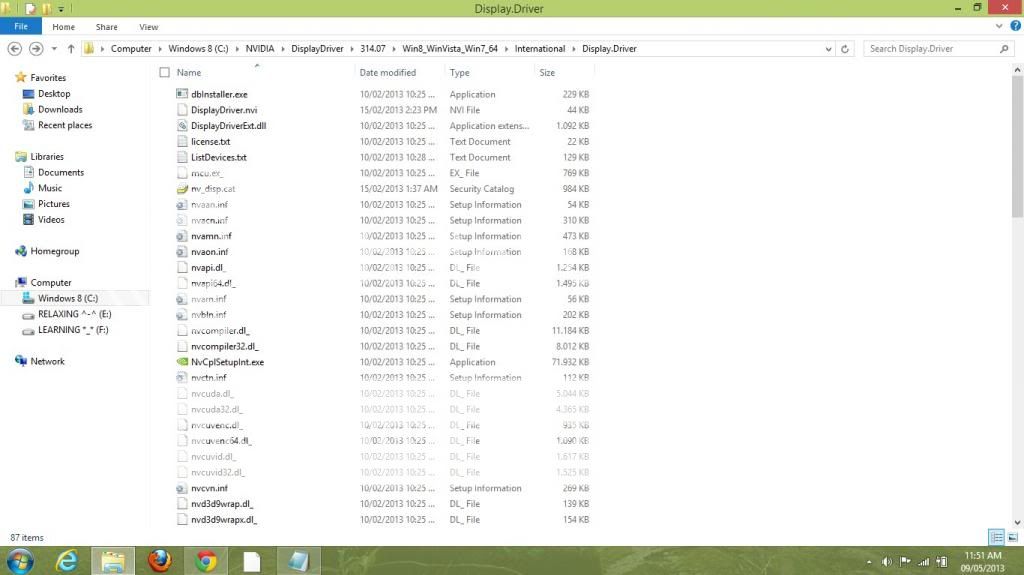
Task: Open Google Chrome from the taskbar
Action: pos(206,561)
